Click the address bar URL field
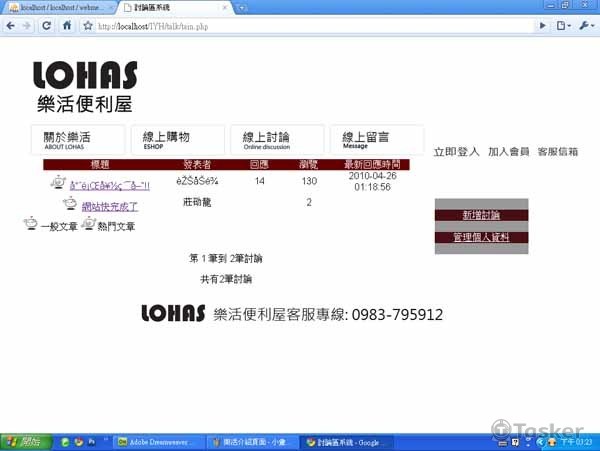 point(300,26)
